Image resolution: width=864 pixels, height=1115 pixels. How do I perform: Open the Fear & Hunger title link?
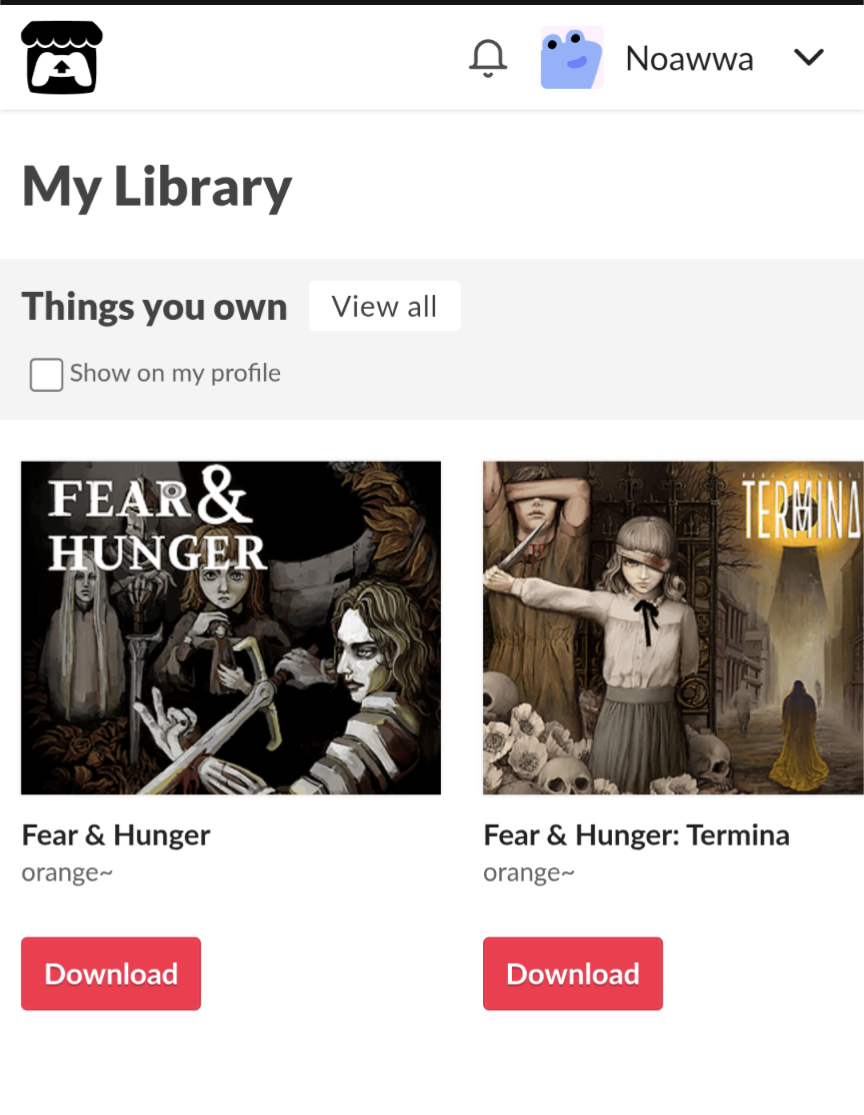click(x=116, y=836)
